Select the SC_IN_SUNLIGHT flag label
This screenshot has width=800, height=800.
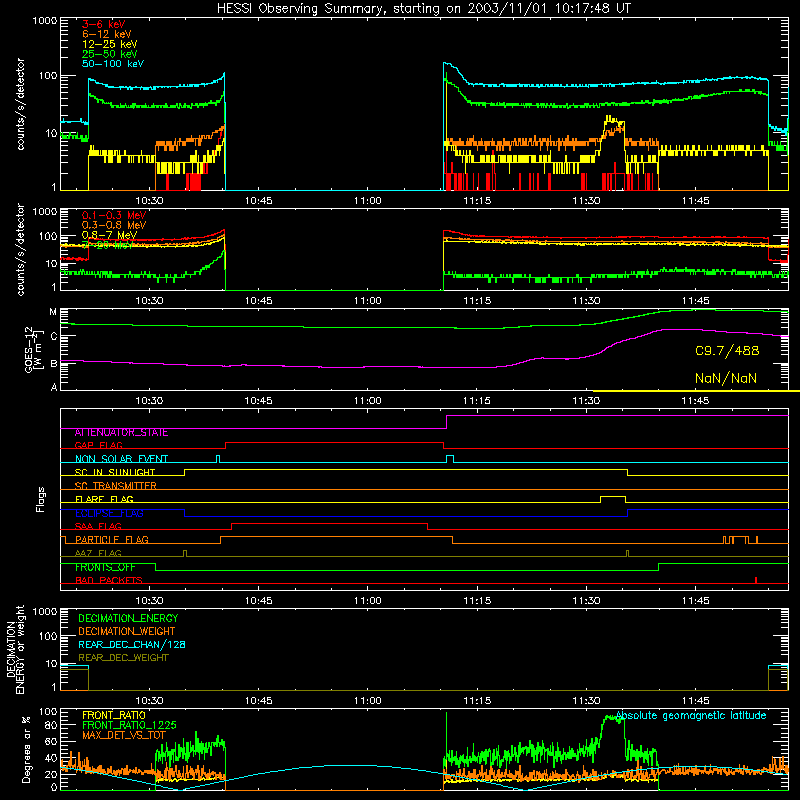115,472
